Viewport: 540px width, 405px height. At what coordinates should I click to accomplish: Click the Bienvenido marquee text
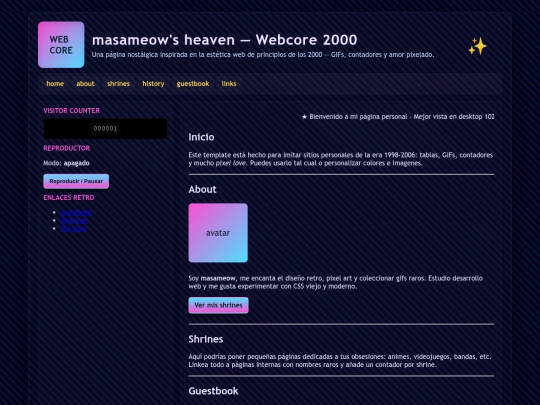398,117
